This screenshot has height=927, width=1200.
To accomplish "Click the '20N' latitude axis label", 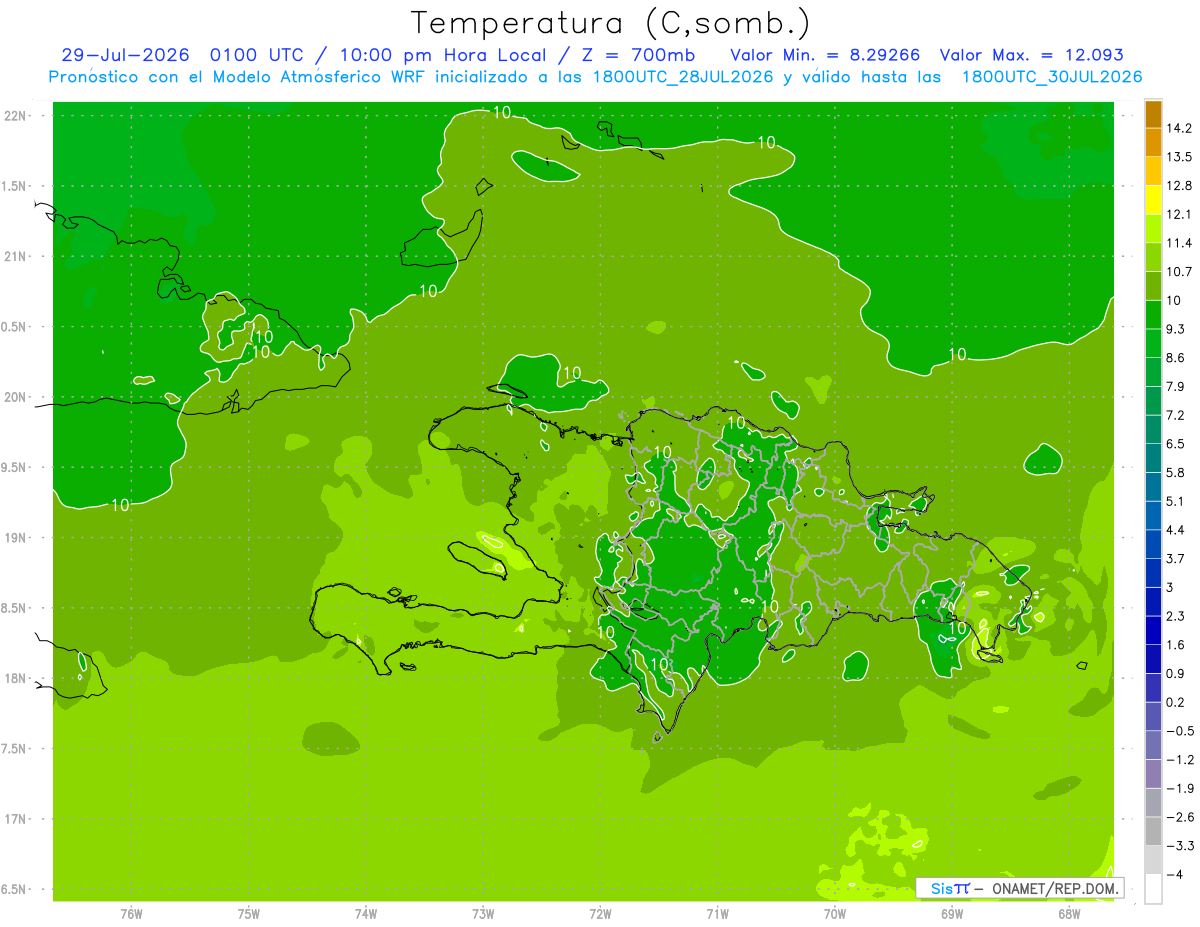I will 16,397.
